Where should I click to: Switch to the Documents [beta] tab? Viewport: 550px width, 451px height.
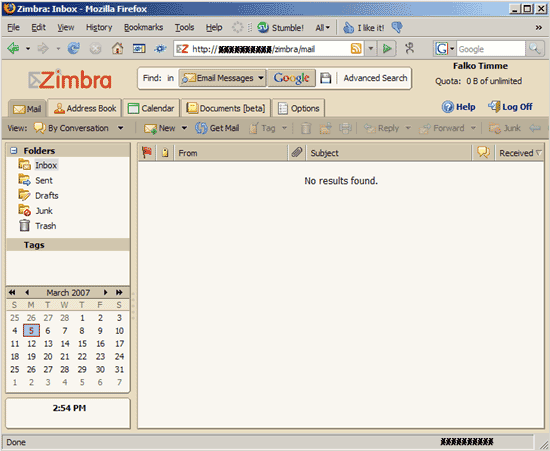tap(226, 108)
